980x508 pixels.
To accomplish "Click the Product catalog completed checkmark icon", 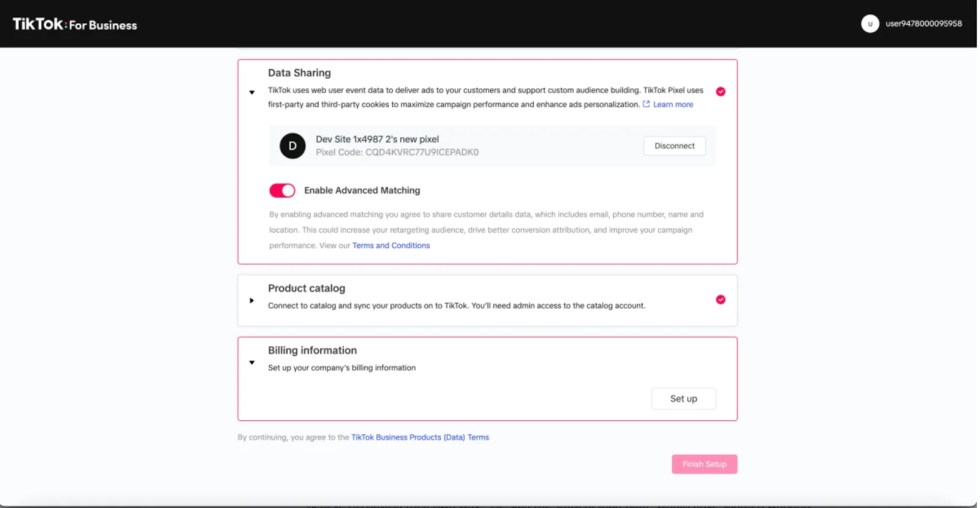I will click(x=720, y=299).
